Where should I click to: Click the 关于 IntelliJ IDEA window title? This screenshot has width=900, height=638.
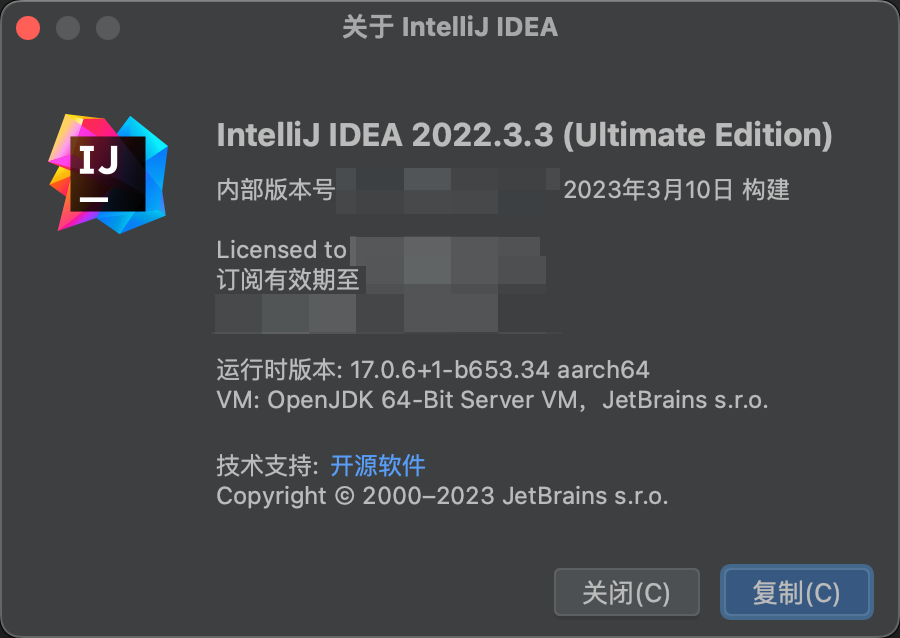point(449,27)
